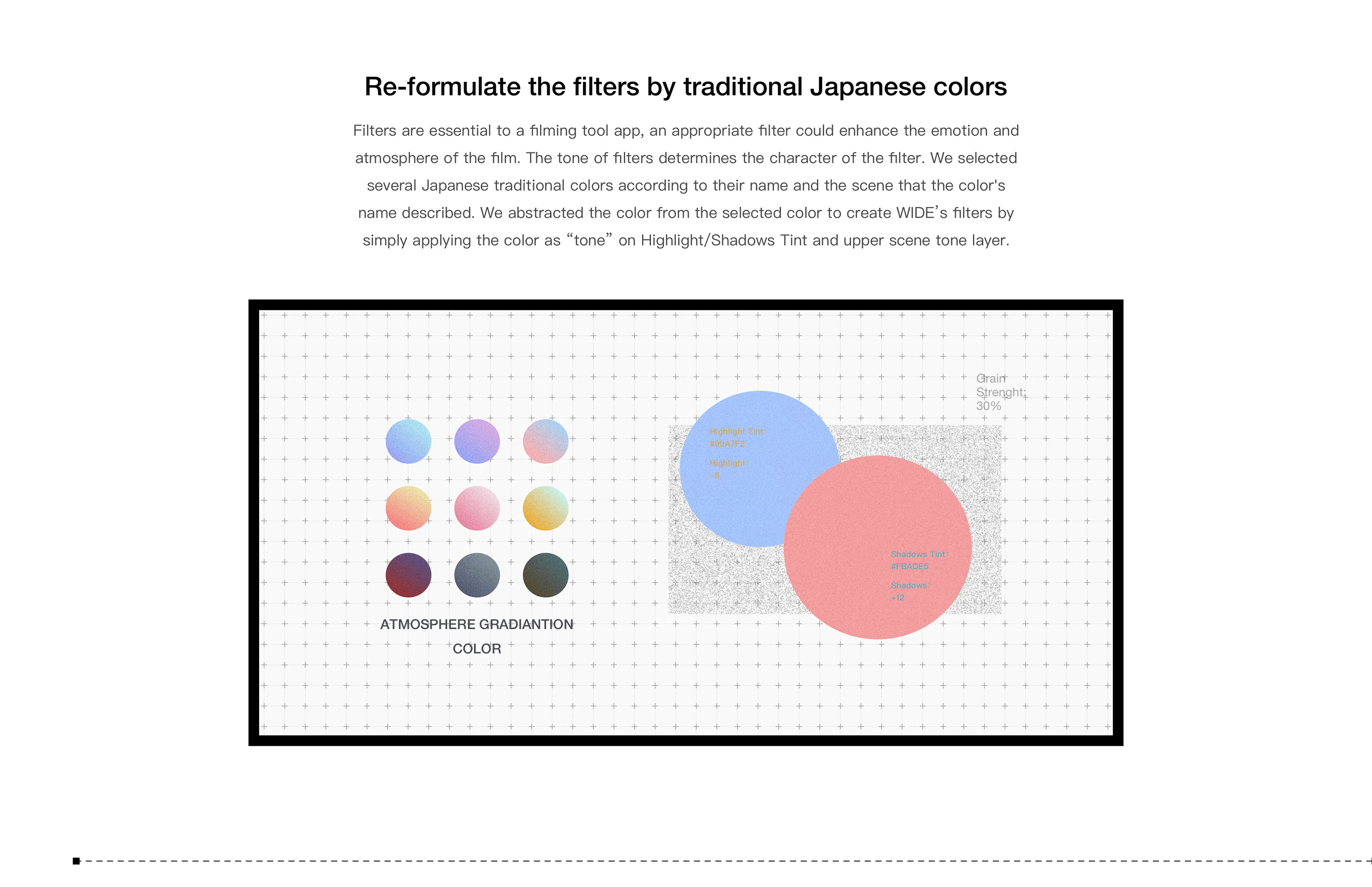Click the black square dashed-line marker
This screenshot has width=1372, height=887.
coord(76,861)
